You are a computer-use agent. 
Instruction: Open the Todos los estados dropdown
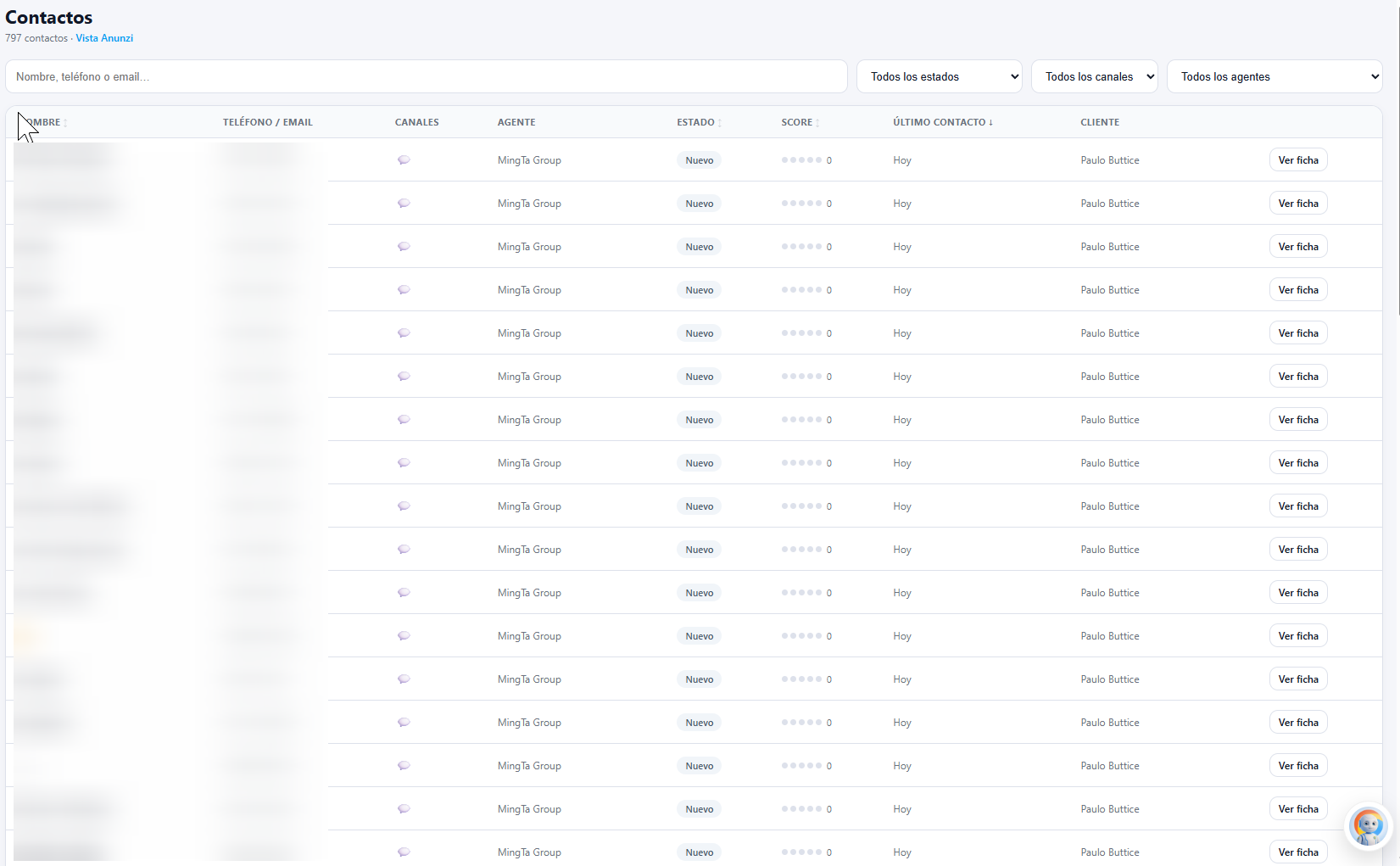tap(939, 76)
